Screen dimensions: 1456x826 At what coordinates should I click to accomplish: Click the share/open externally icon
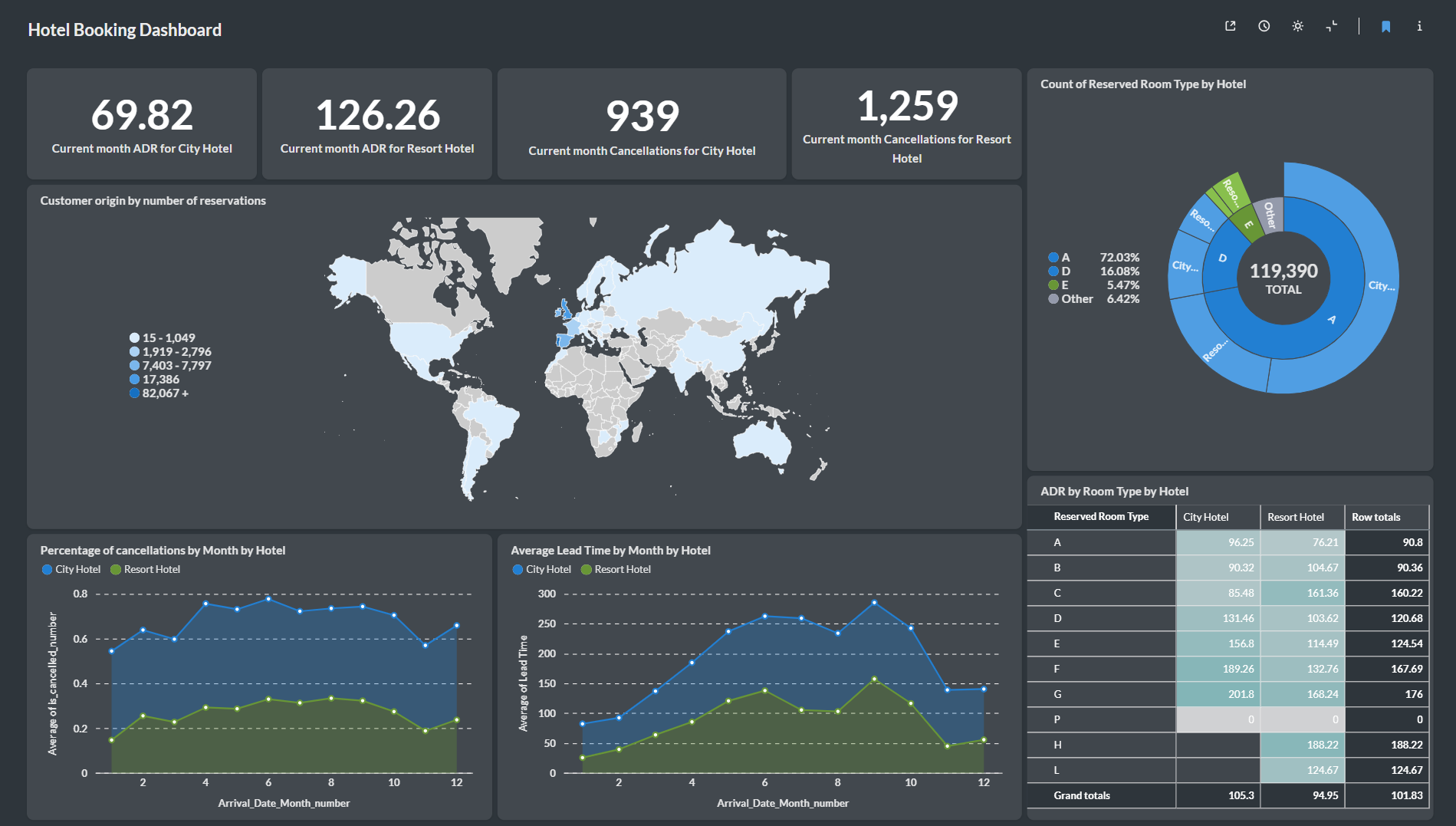(1231, 26)
